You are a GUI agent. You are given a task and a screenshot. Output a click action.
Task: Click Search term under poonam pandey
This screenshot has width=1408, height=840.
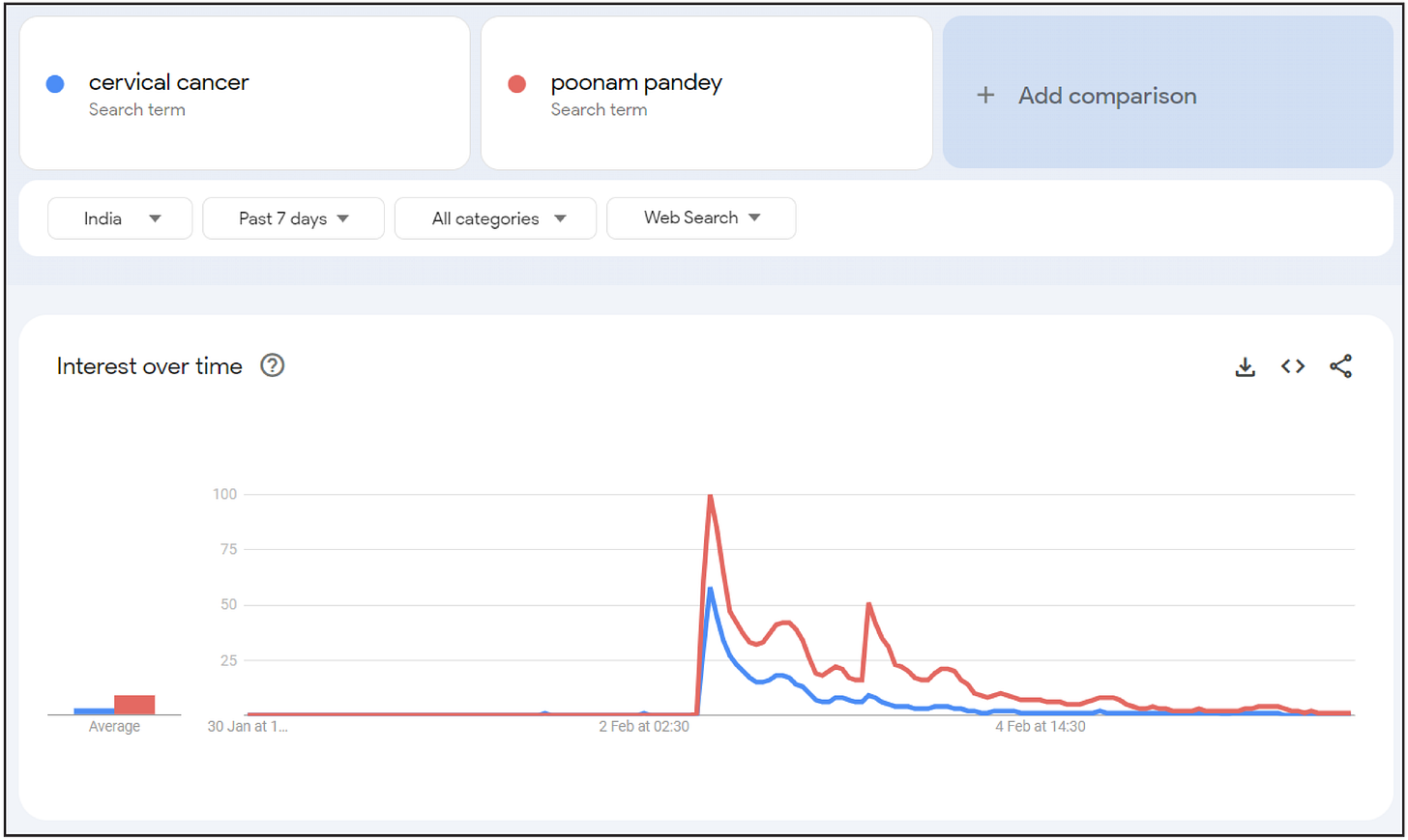pos(600,110)
